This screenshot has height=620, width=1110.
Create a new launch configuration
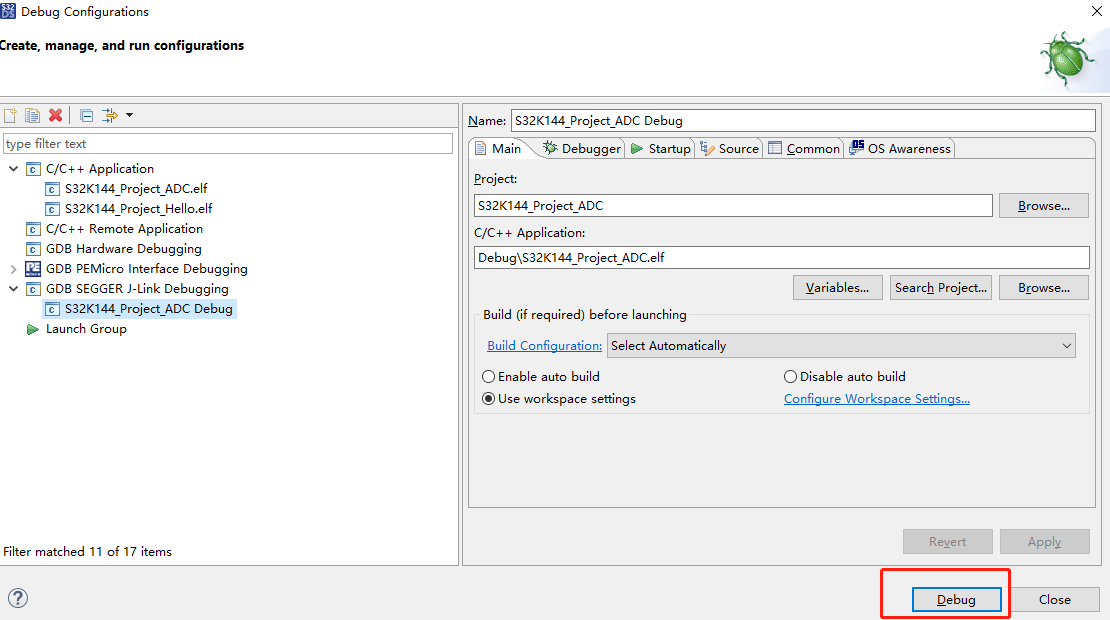(x=10, y=115)
